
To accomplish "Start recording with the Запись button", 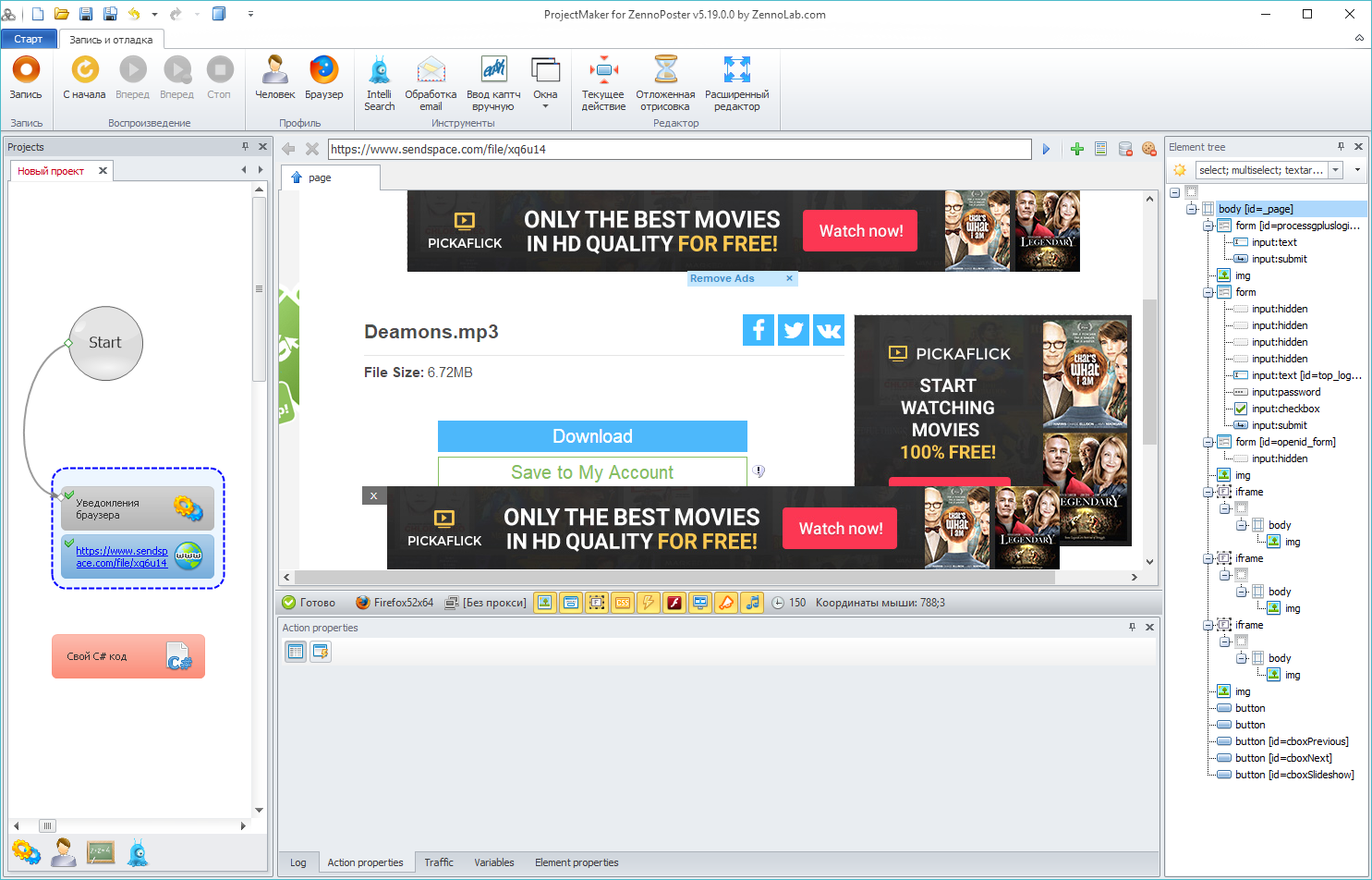I will (26, 78).
